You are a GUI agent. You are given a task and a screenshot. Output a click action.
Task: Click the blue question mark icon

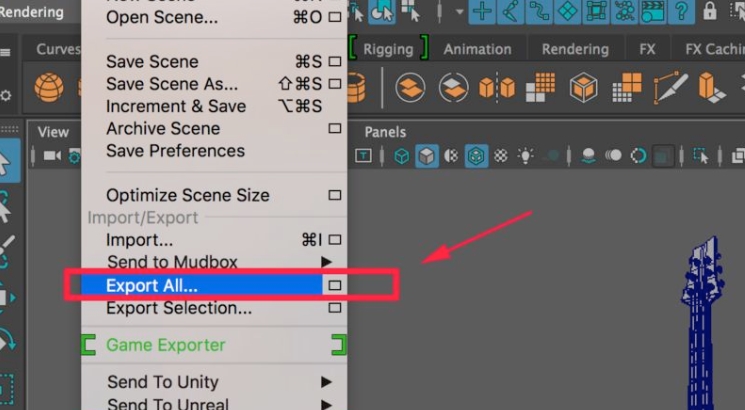[x=681, y=11]
